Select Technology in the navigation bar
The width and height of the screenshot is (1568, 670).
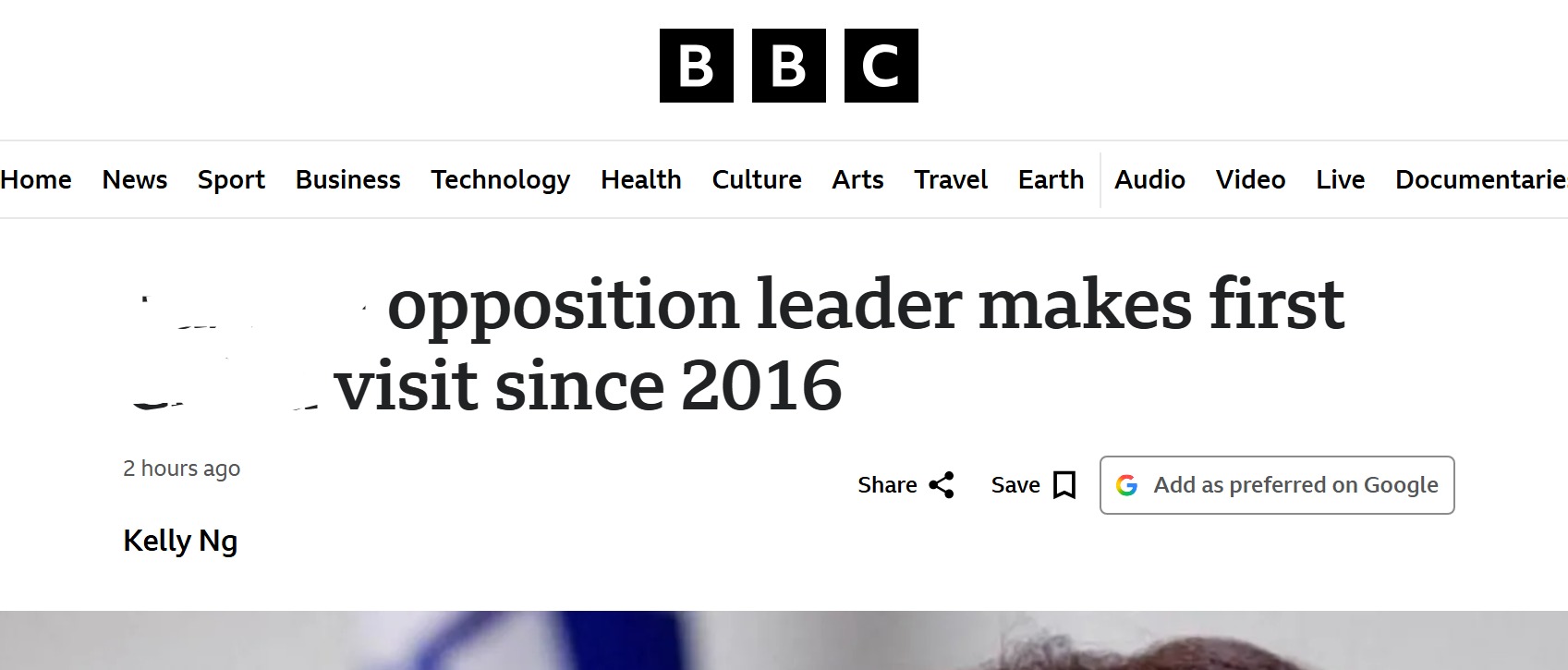(500, 179)
